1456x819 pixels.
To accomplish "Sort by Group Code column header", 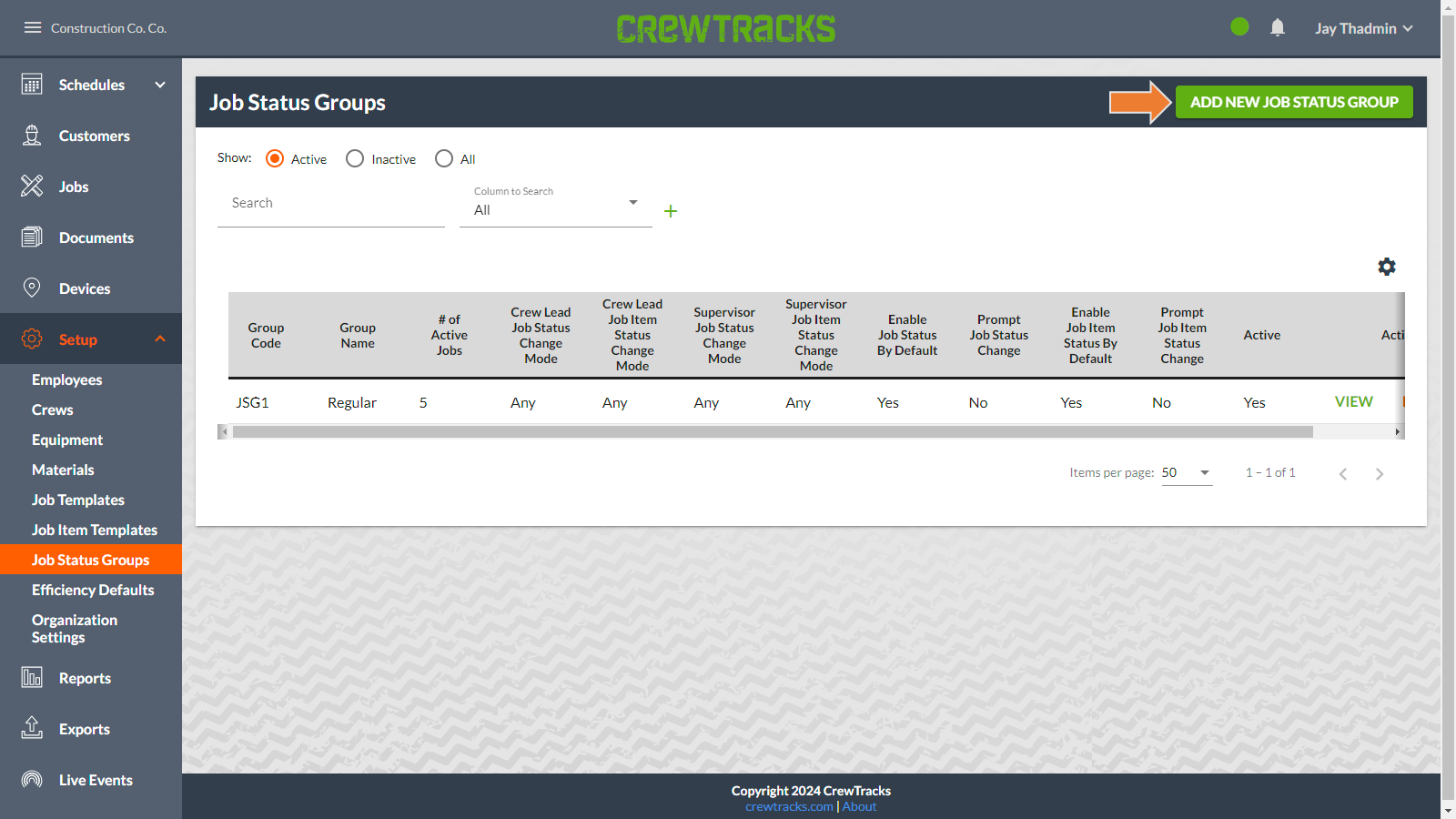I will point(266,335).
